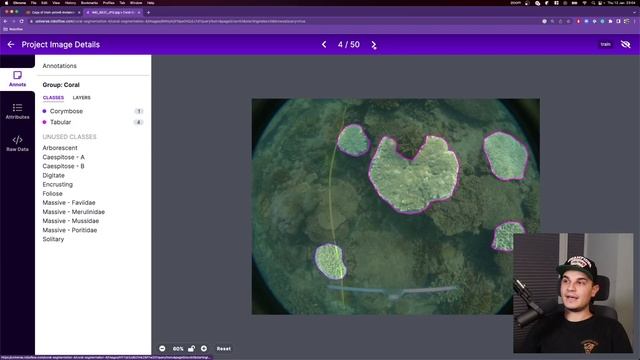Click the Encrusting unused class
Image resolution: width=640 pixels, height=360 pixels.
[x=58, y=184]
